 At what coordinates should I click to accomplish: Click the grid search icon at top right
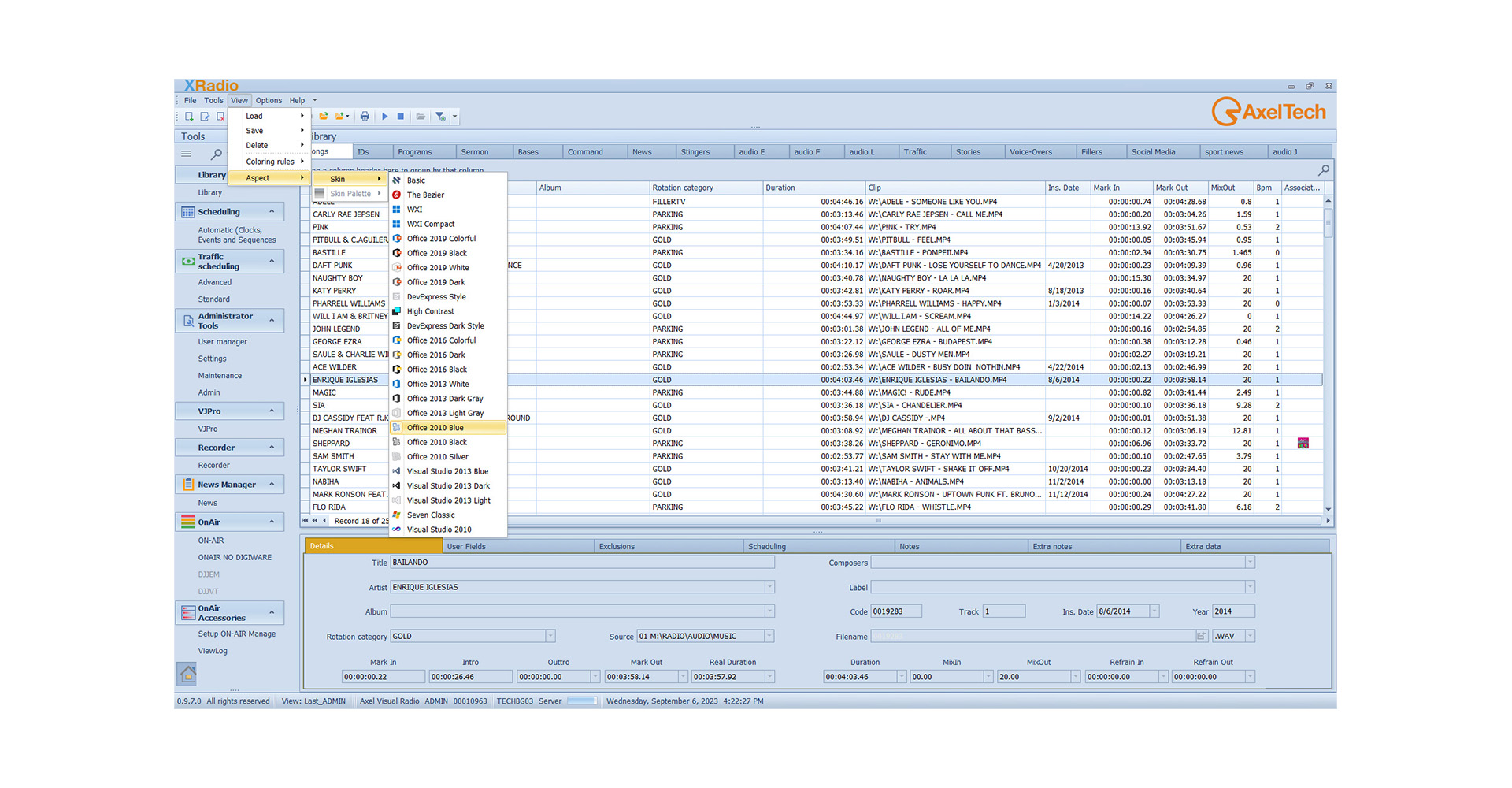(x=1324, y=170)
